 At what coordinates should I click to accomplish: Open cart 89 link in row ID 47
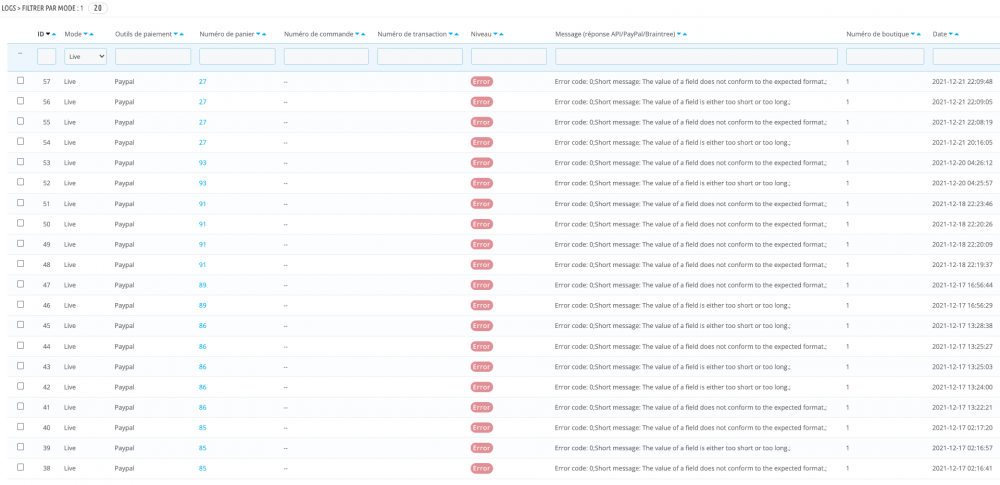click(x=203, y=285)
